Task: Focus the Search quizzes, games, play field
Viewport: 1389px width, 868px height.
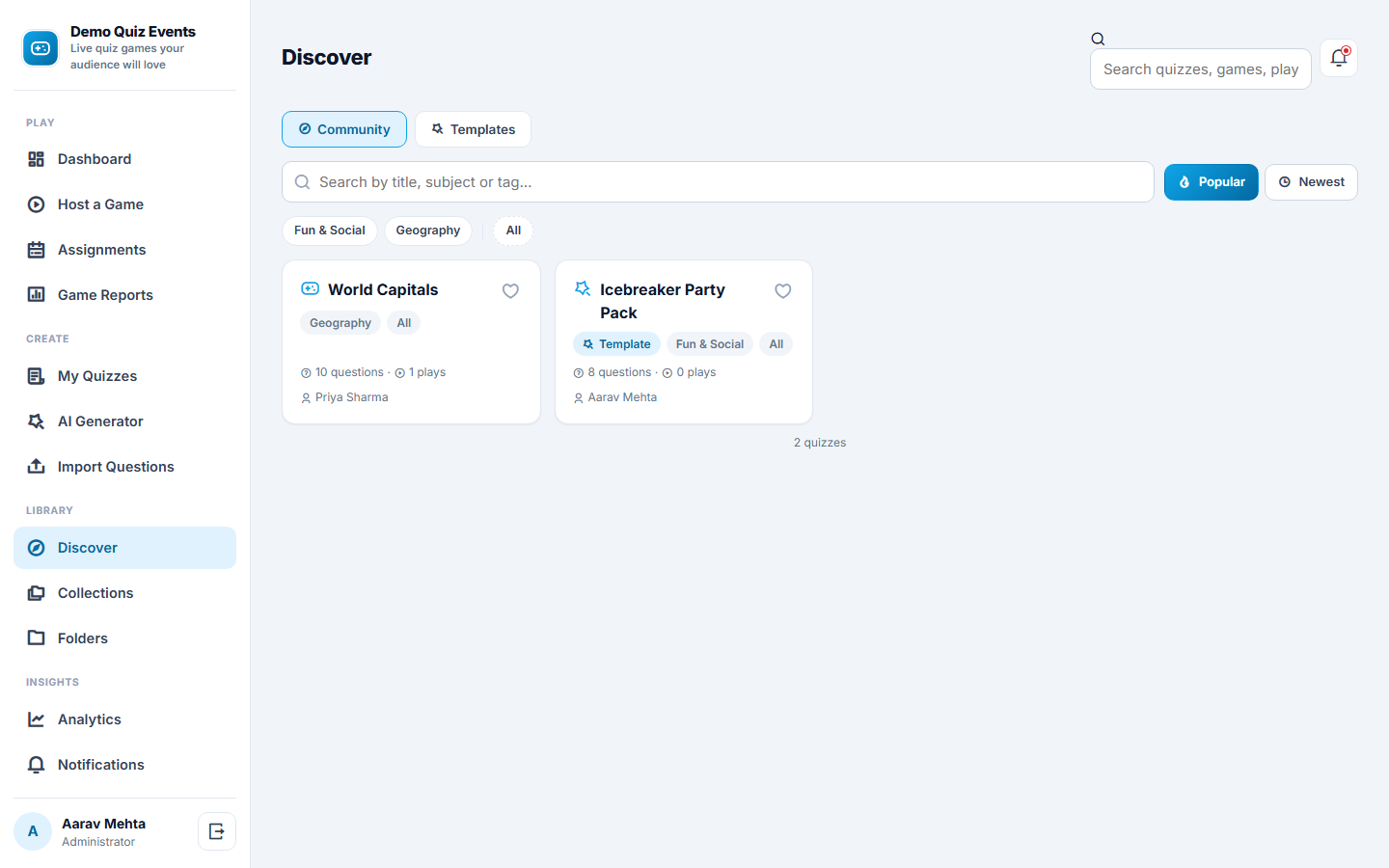Action: pos(1201,69)
